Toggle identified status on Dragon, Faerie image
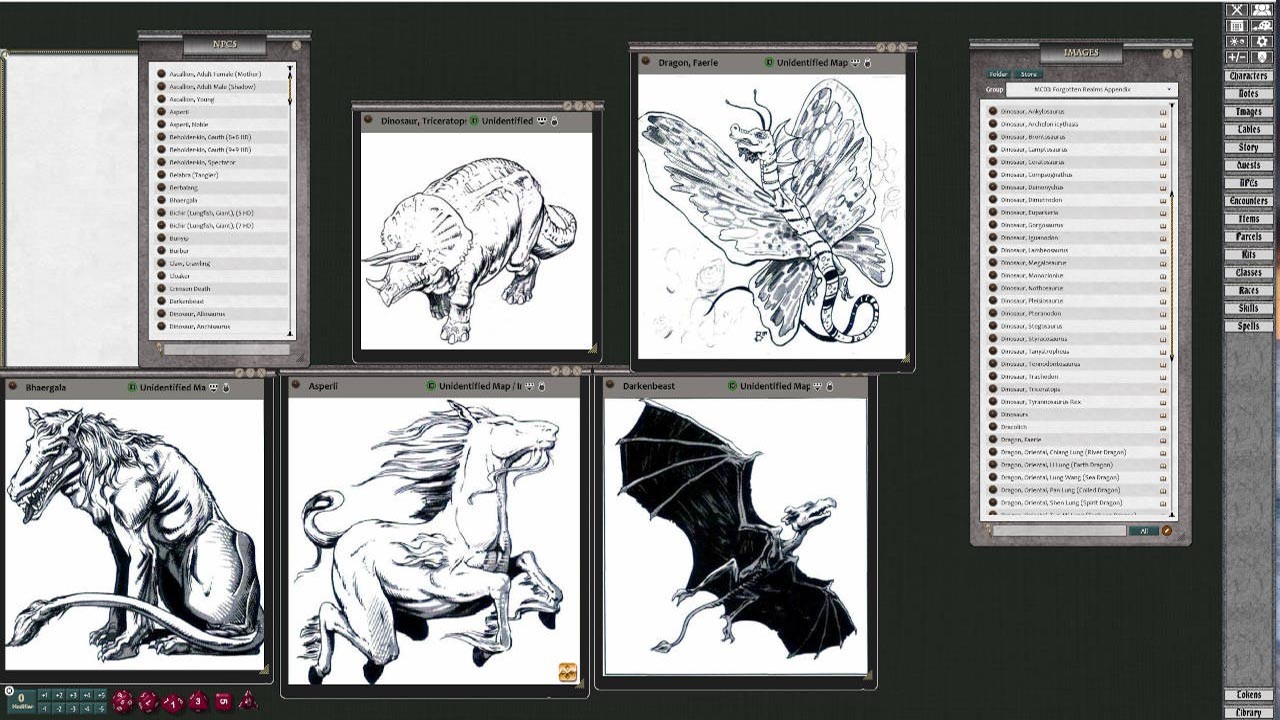The image size is (1280, 720). pyautogui.click(x=769, y=63)
